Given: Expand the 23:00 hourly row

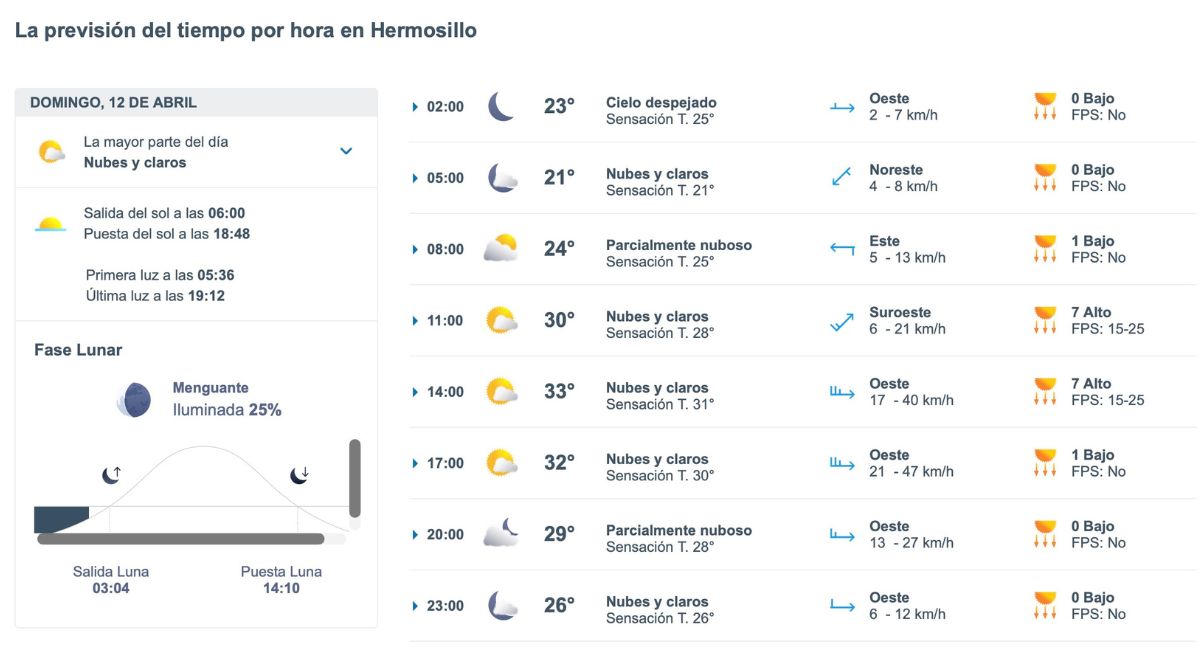Looking at the screenshot, I should pyautogui.click(x=413, y=606).
